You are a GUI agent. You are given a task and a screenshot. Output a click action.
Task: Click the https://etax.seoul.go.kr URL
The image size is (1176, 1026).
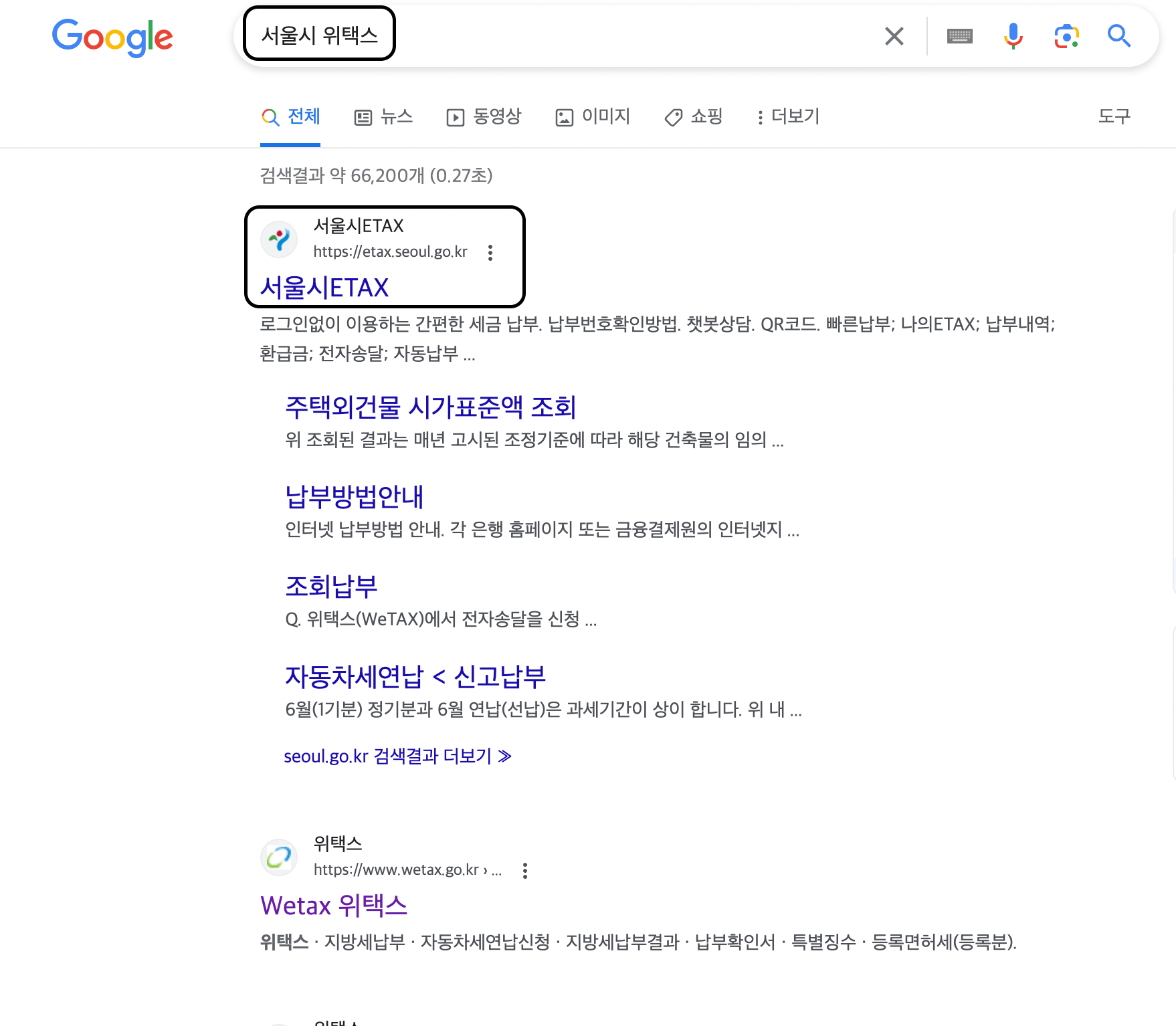[391, 252]
